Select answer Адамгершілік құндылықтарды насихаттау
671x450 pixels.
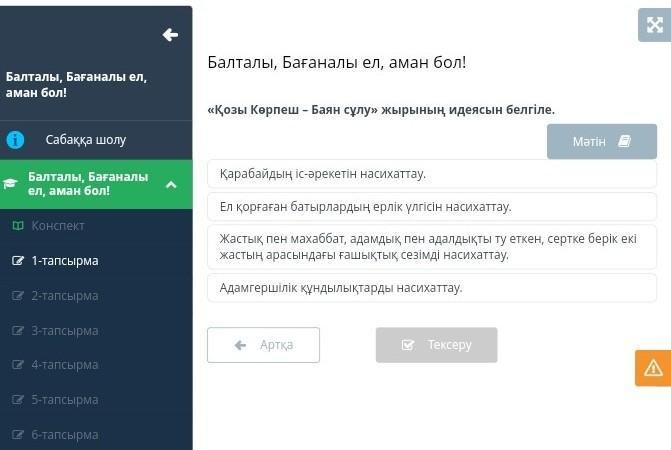[x=431, y=288]
